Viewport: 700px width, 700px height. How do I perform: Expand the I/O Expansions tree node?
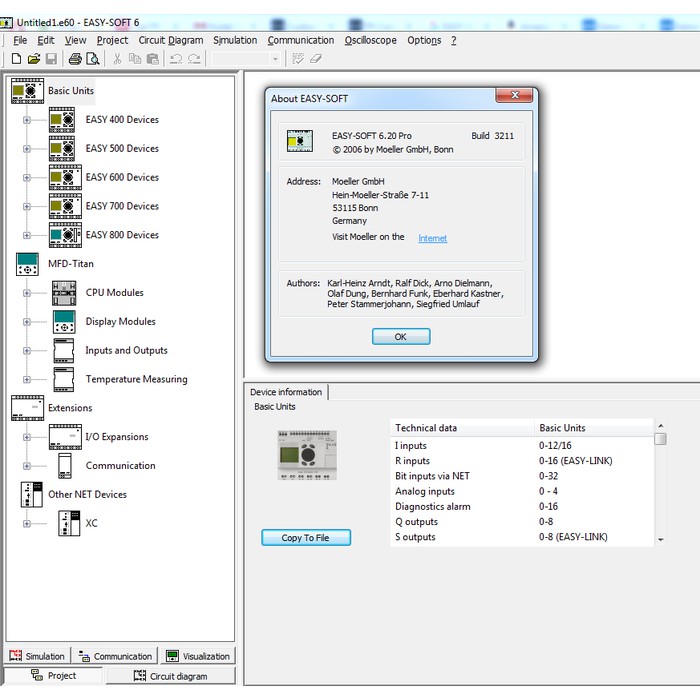point(27,437)
